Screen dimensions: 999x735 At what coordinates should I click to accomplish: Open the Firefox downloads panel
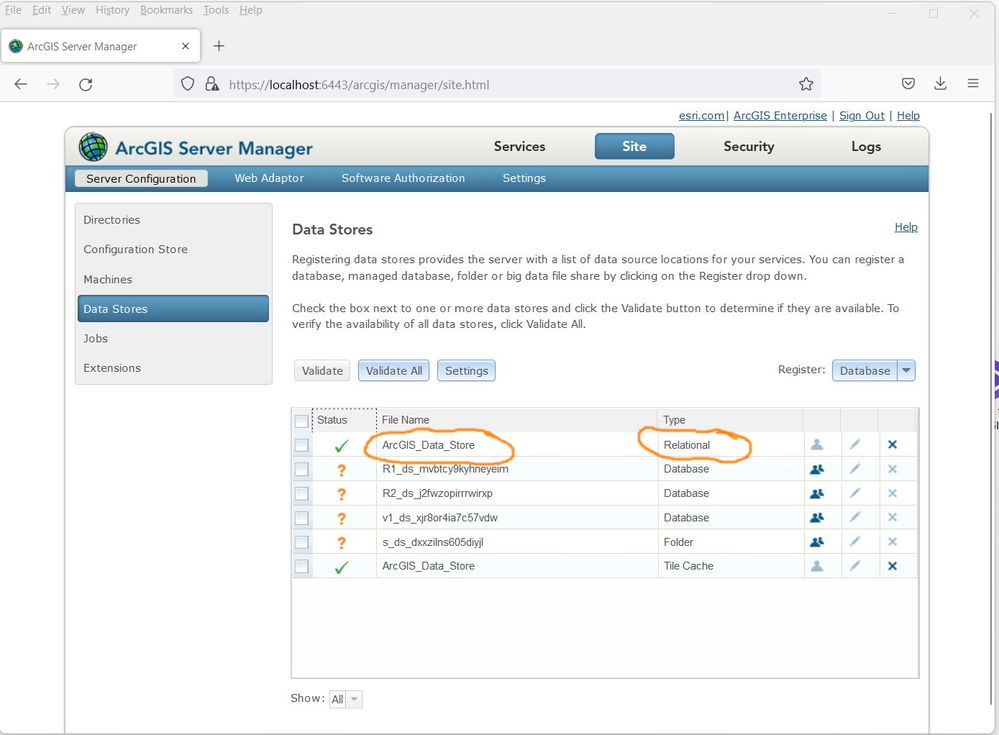pyautogui.click(x=940, y=85)
